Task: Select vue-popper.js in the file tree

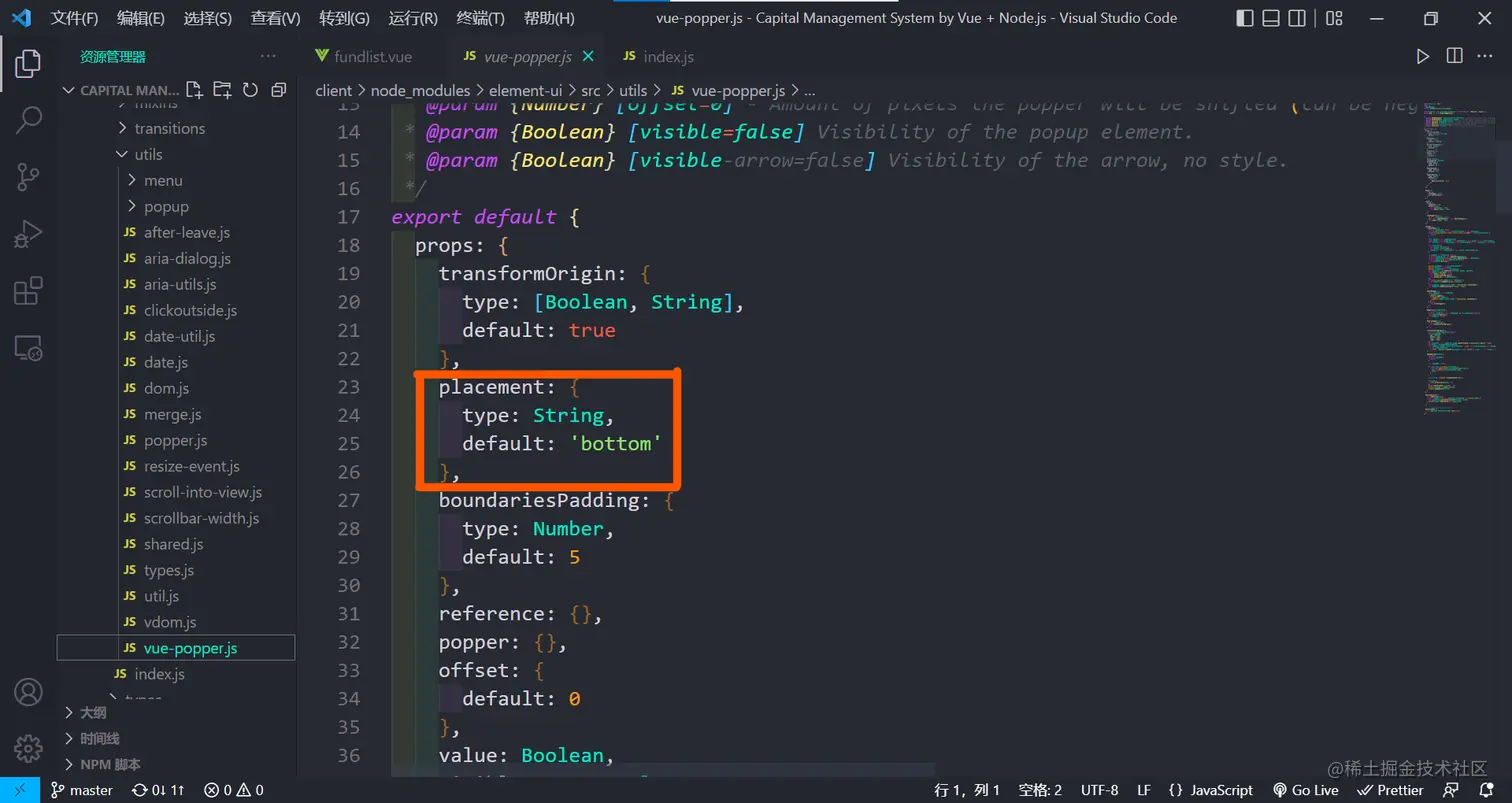Action: [176, 648]
